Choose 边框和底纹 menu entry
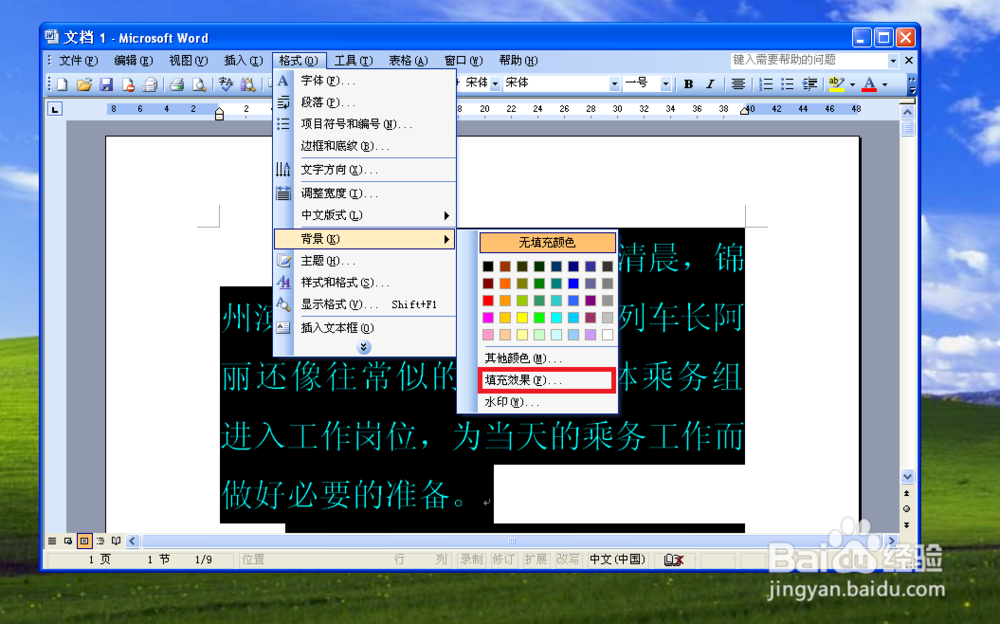The height and width of the screenshot is (624, 1000). click(365, 146)
